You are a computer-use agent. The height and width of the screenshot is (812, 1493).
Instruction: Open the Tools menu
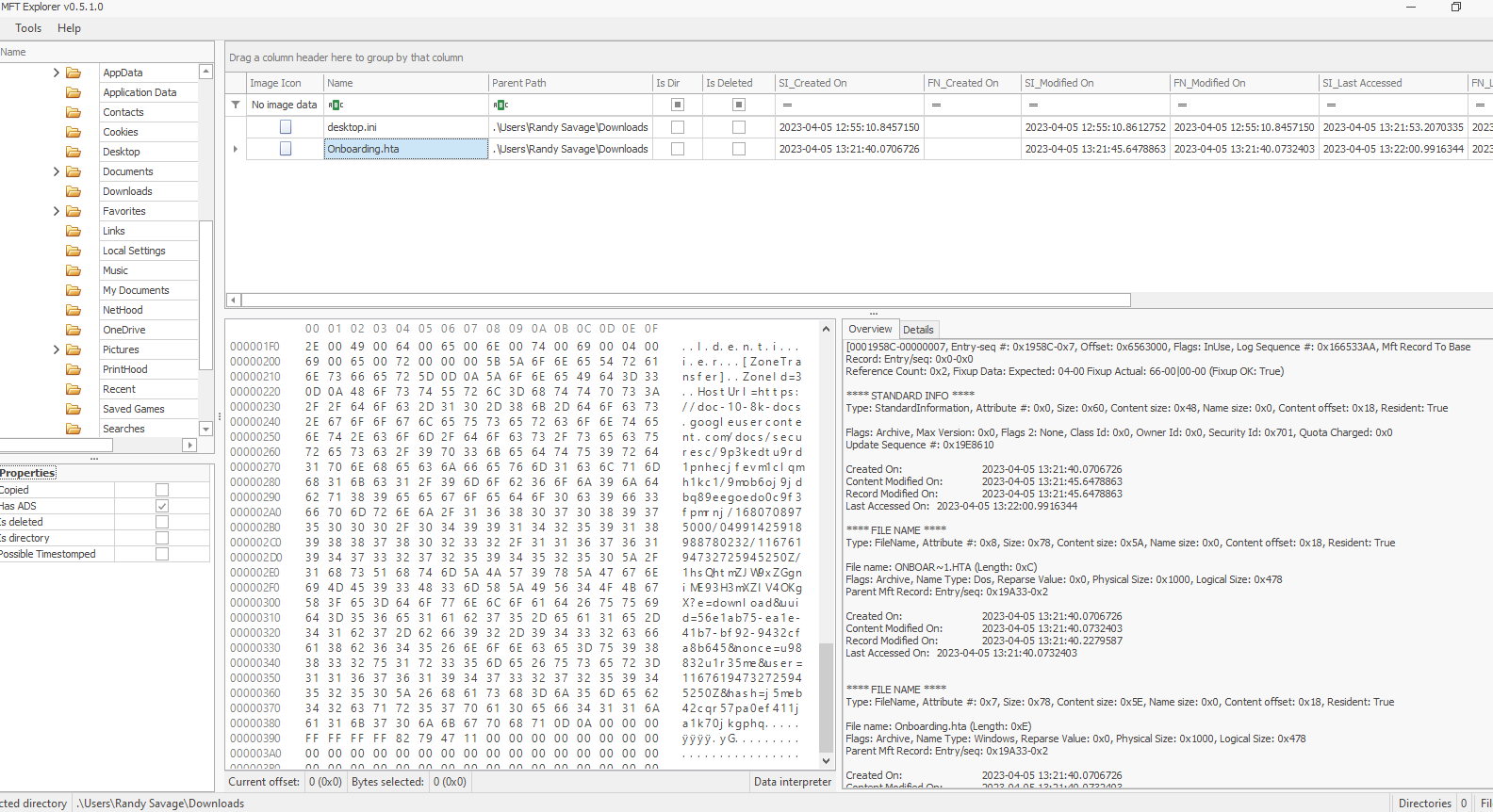[28, 28]
